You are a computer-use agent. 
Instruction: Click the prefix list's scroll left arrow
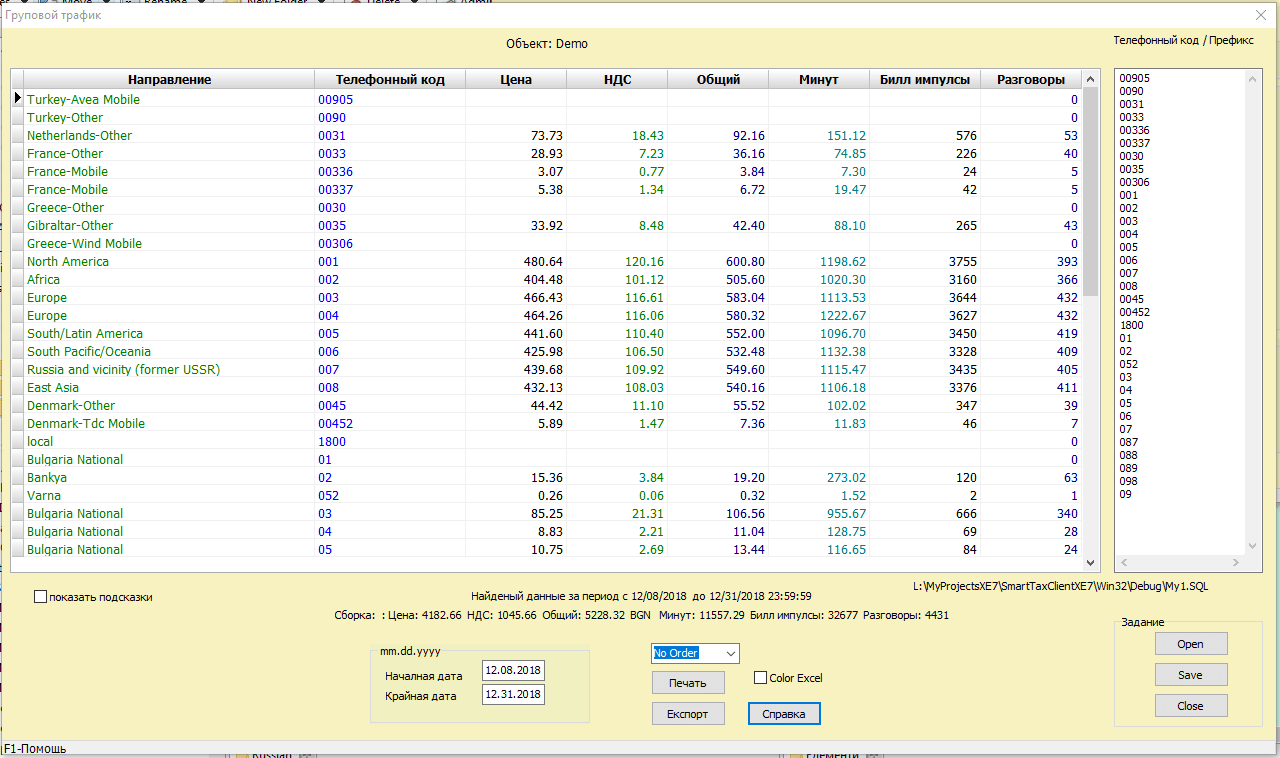click(1124, 563)
